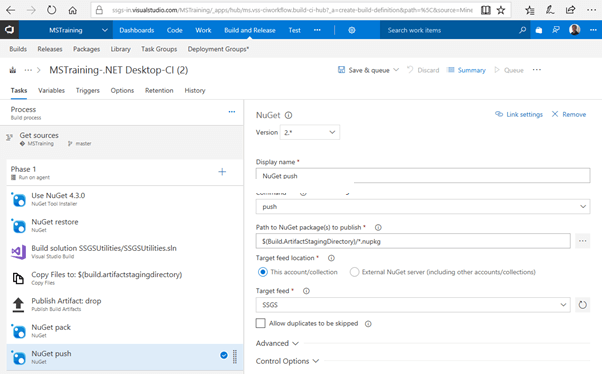
Task: Click Link settings
Action: 519,114
